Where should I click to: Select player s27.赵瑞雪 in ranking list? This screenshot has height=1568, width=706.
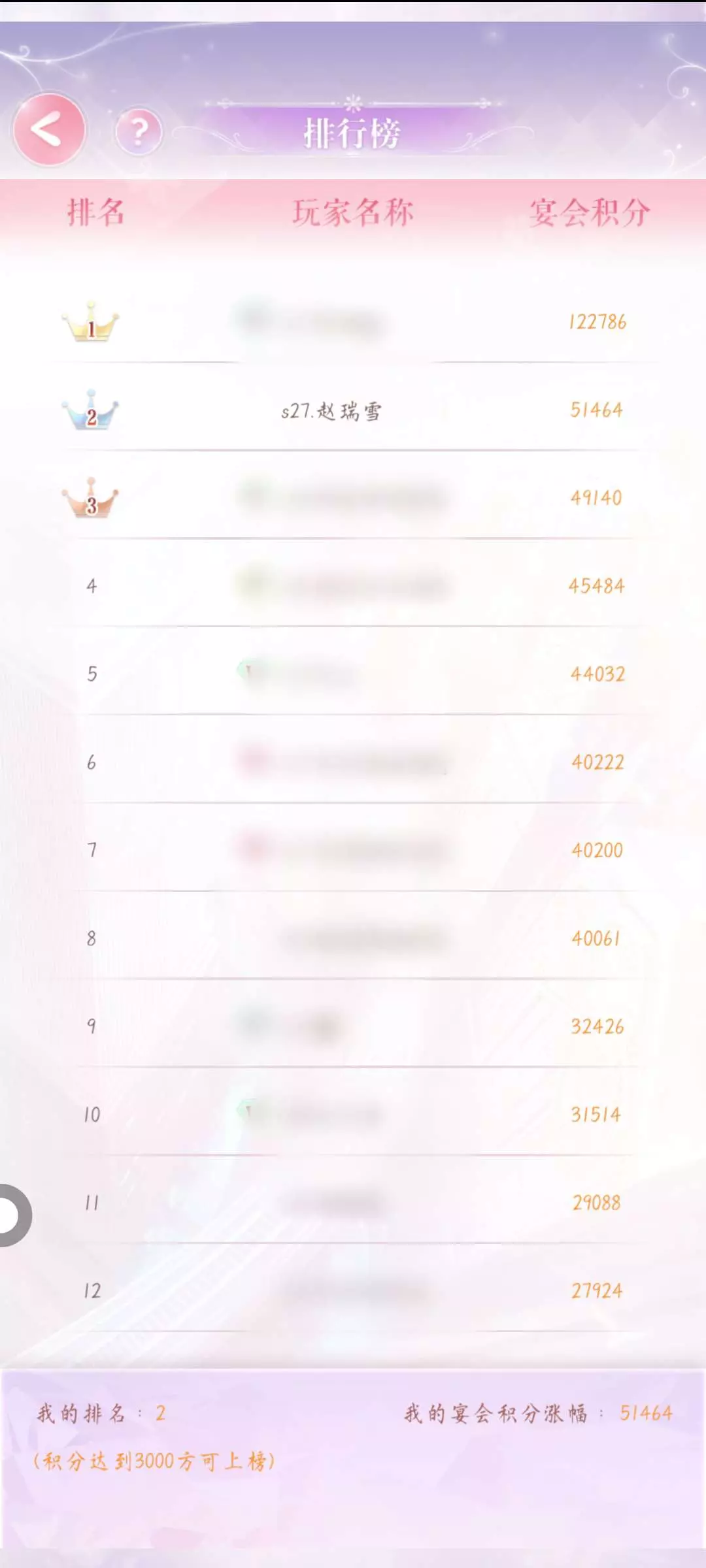(331, 411)
